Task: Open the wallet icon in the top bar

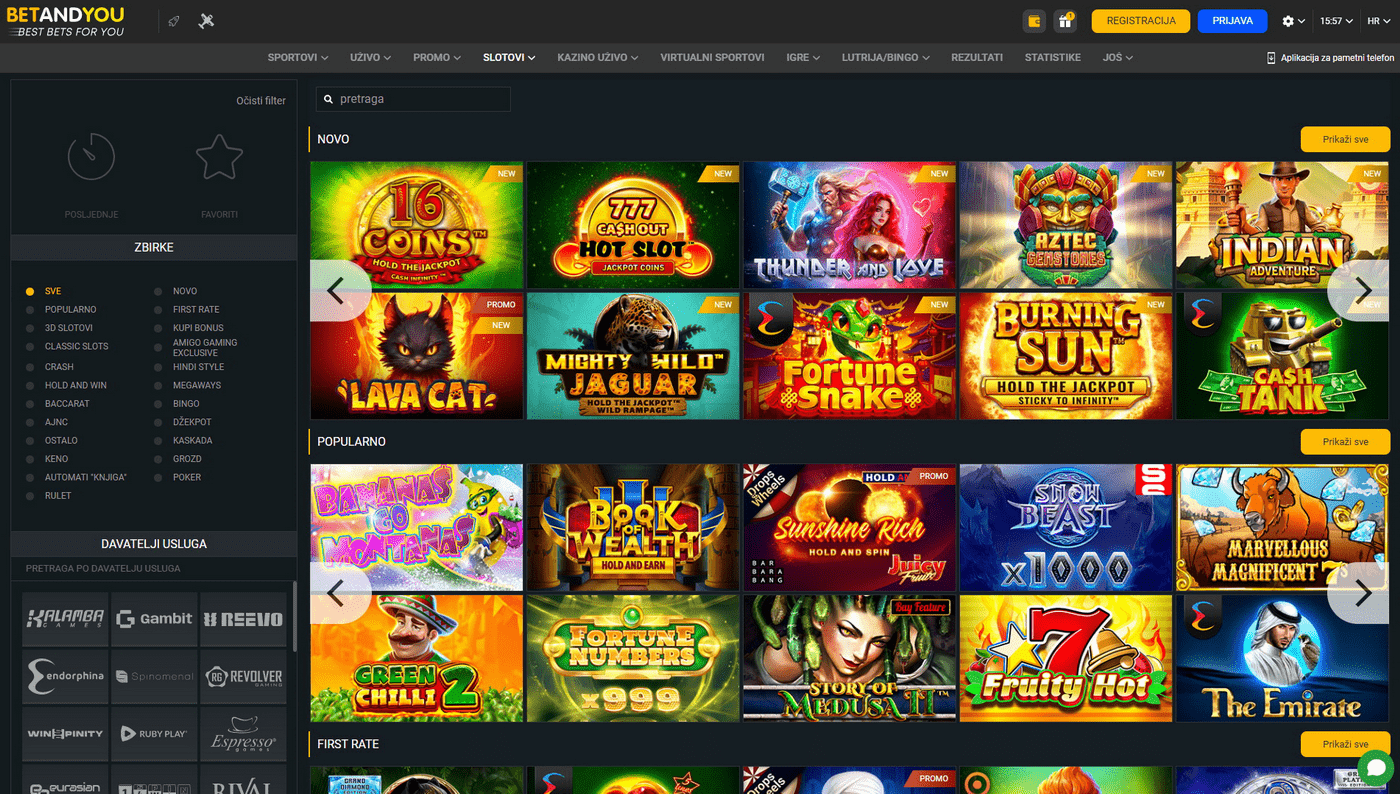Action: click(x=1034, y=20)
